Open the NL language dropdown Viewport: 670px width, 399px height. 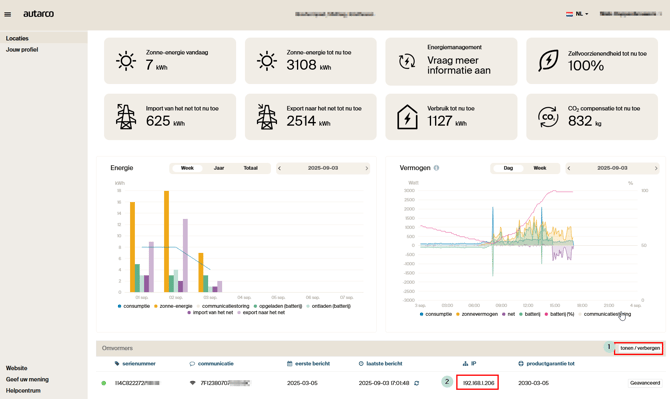click(577, 14)
